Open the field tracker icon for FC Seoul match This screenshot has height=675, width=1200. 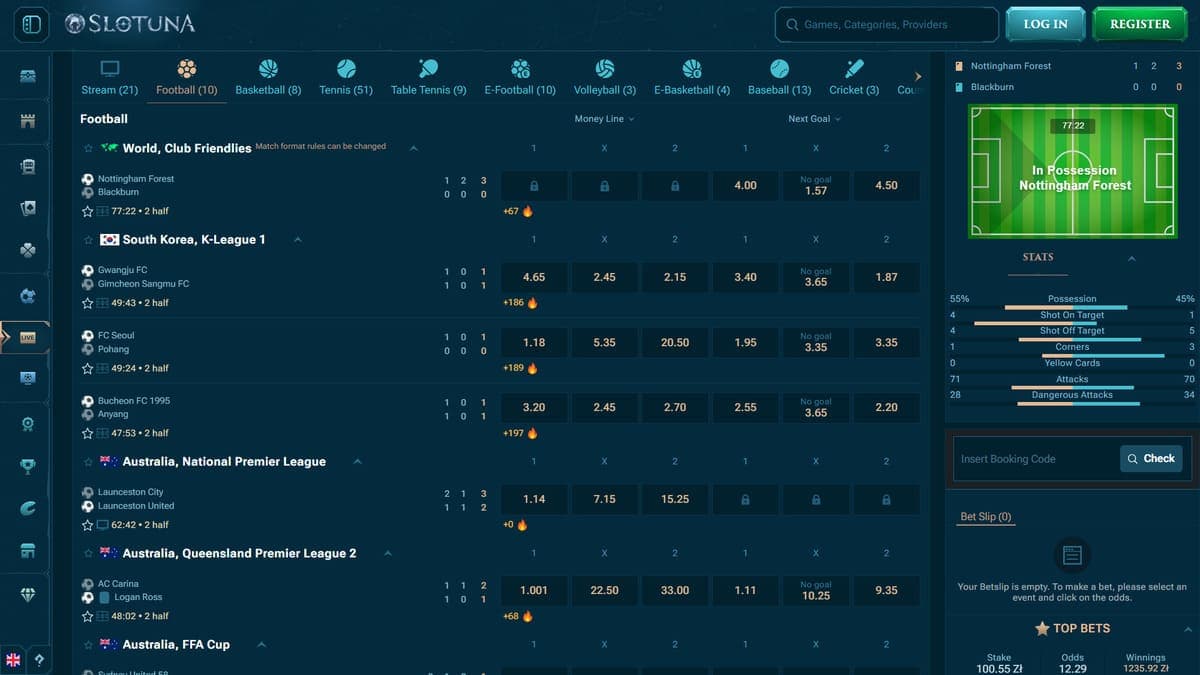click(102, 368)
